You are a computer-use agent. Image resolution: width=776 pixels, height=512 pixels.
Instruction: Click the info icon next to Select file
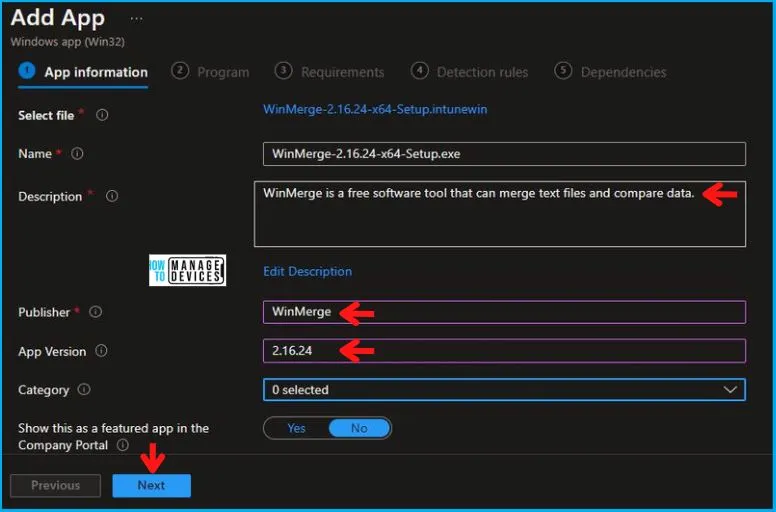102,115
